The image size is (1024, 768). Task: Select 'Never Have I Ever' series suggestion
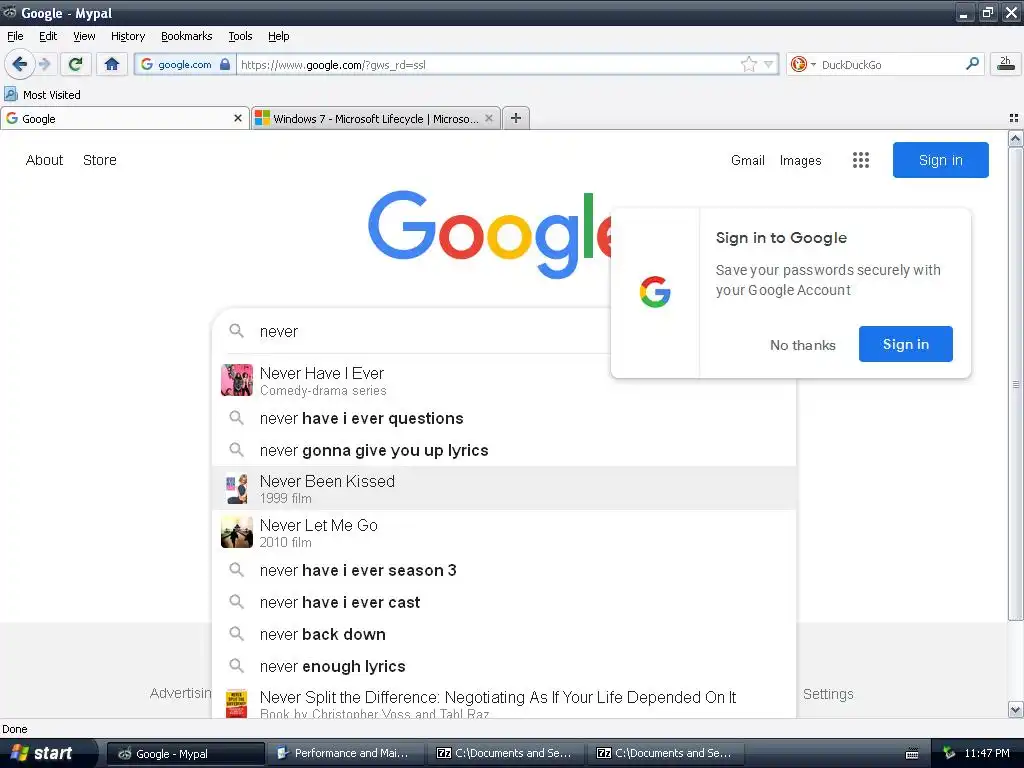[504, 380]
